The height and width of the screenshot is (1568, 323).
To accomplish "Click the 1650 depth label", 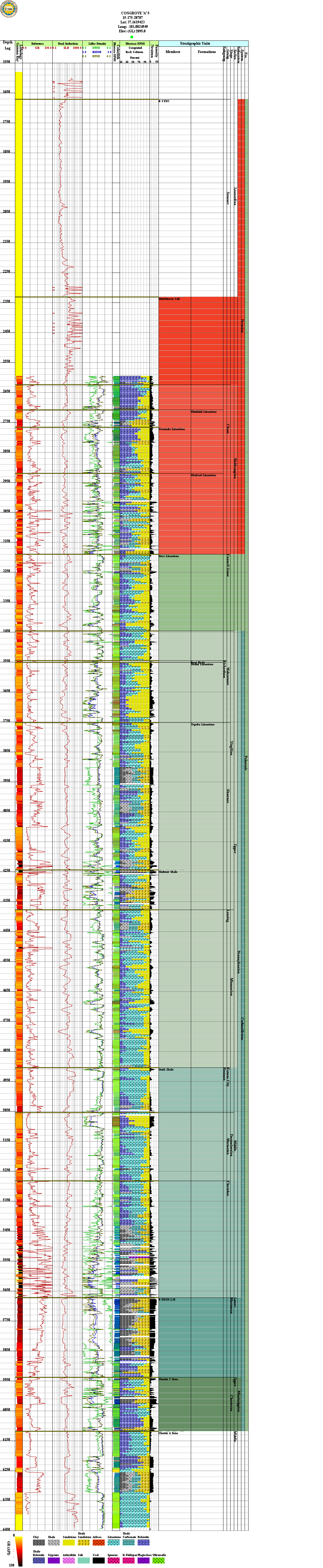I will tap(7, 92).
